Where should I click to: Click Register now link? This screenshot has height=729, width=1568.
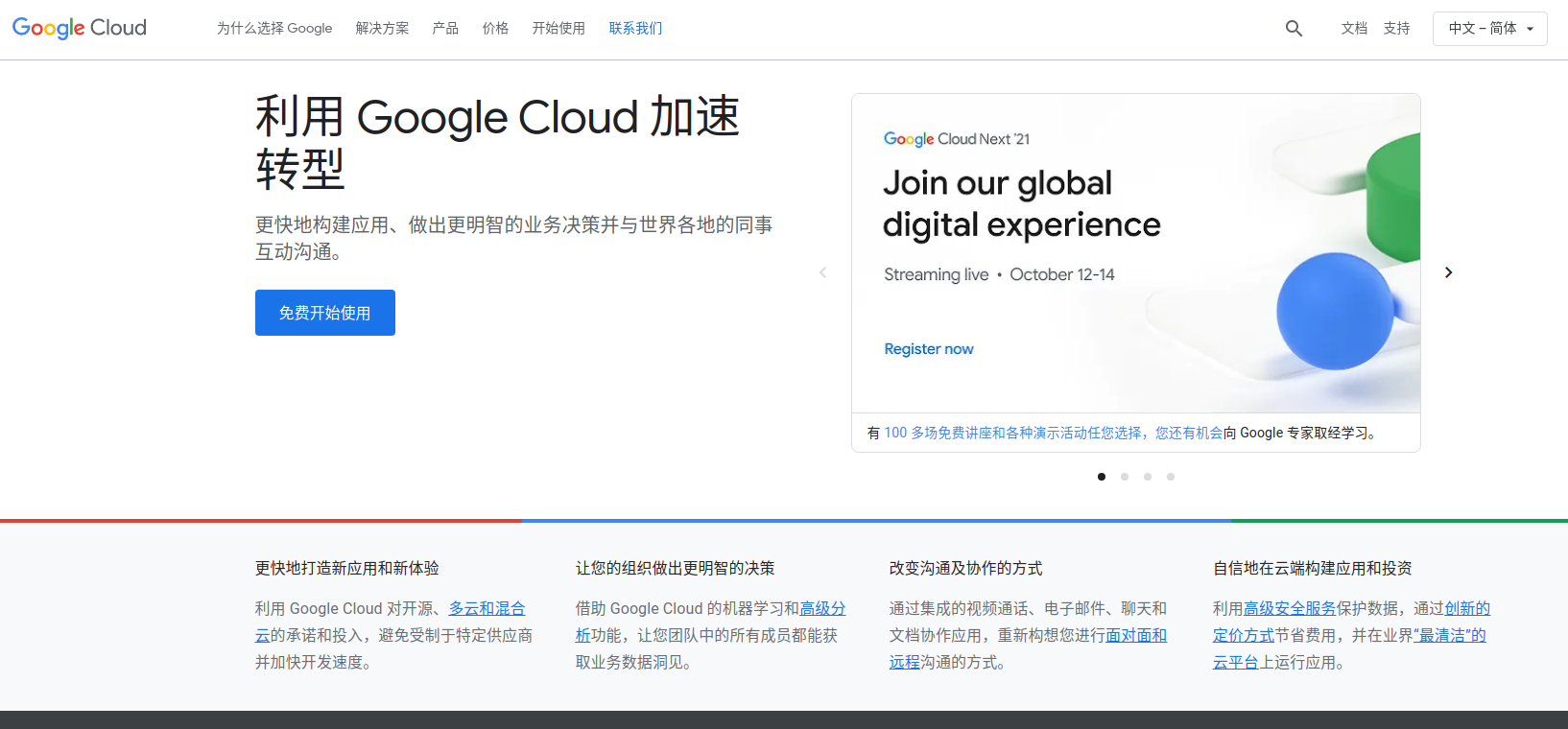tap(929, 349)
